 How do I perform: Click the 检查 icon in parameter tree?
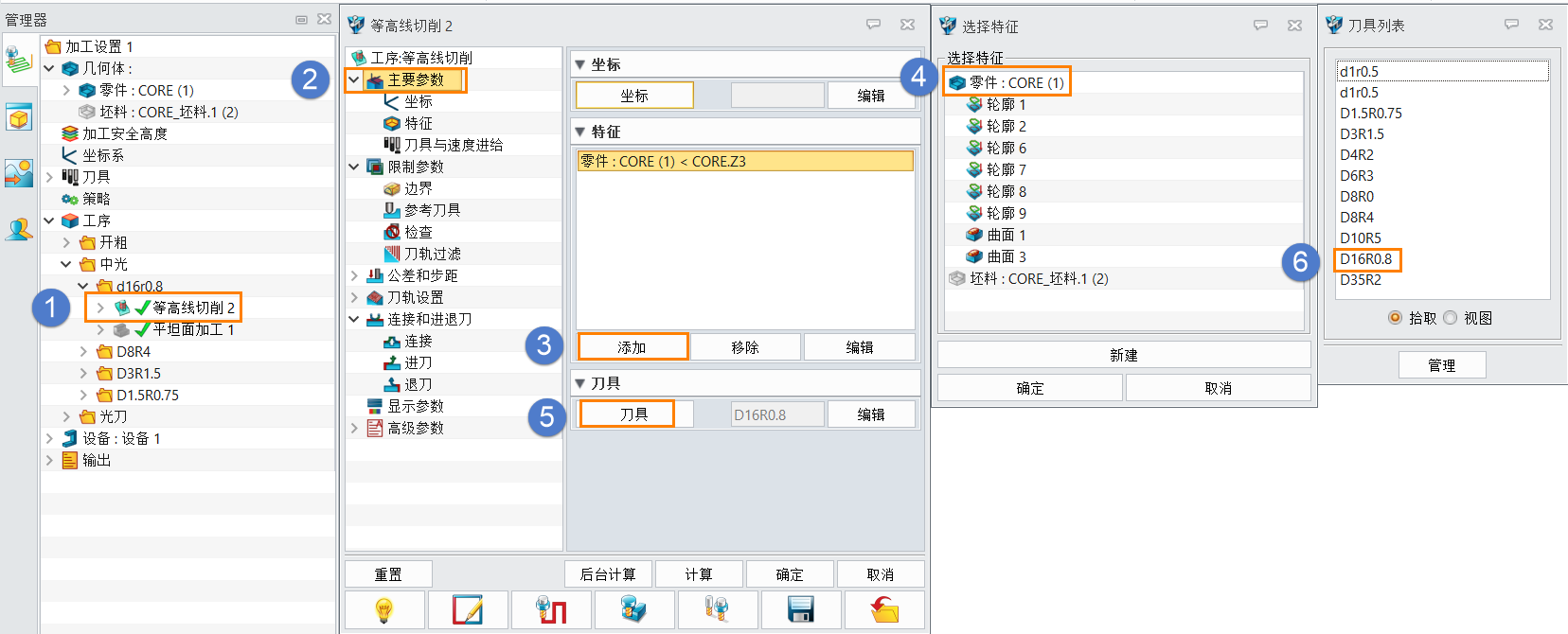click(x=392, y=232)
